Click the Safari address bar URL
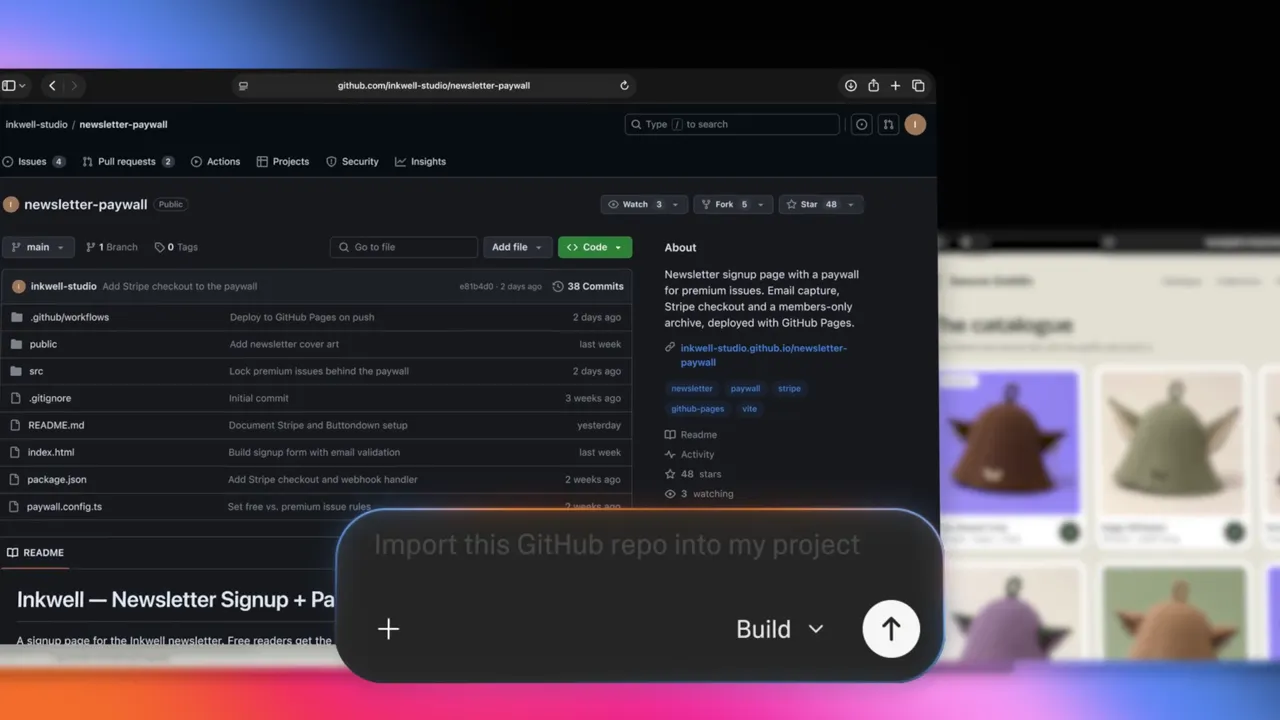 434,86
